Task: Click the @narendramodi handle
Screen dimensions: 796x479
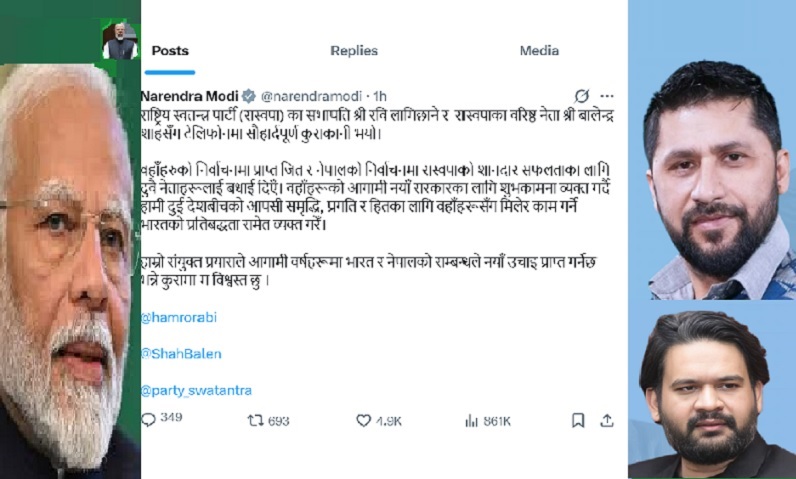Action: click(311, 96)
